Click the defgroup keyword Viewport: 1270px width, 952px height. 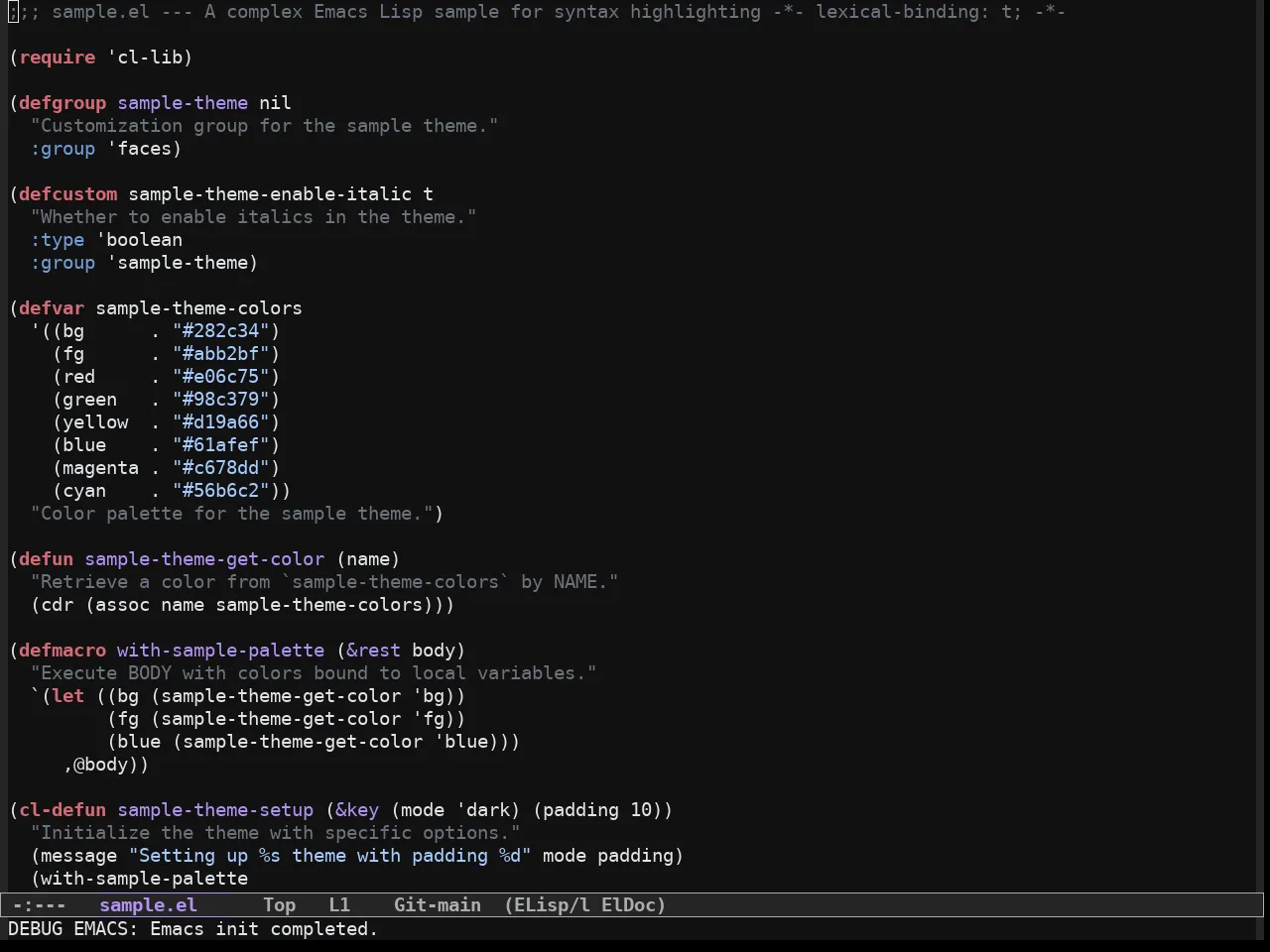63,103
